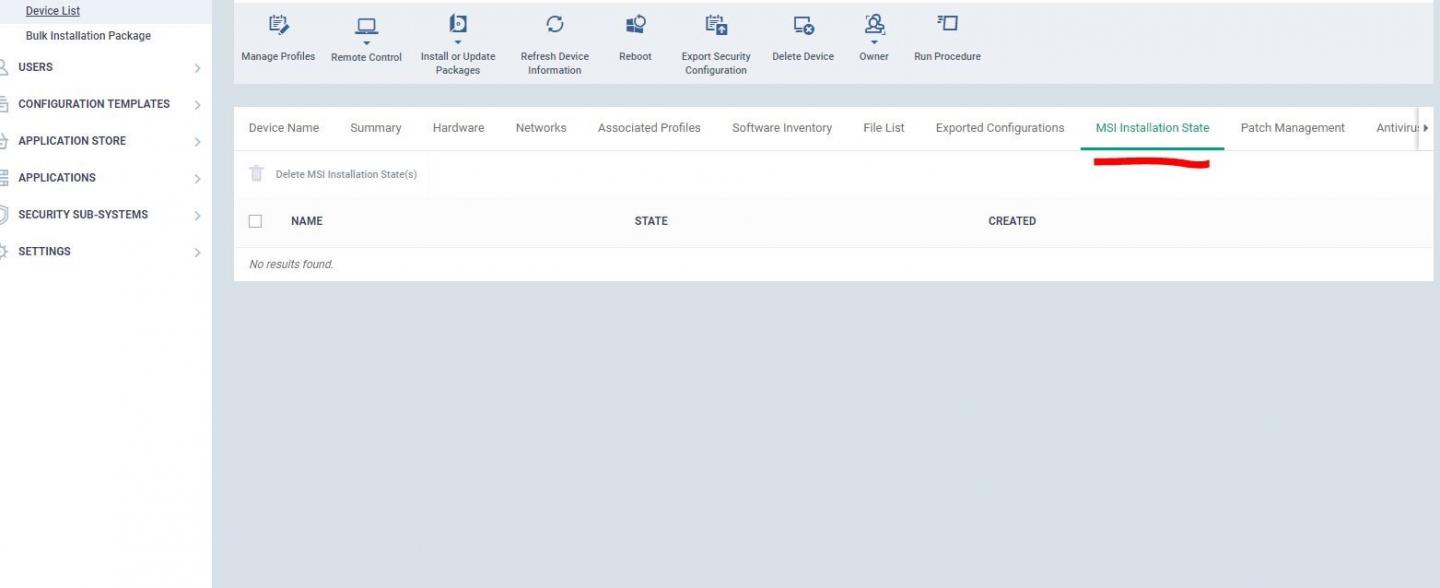Click Export Security Configuration icon
This screenshot has width=1440, height=588.
(716, 24)
